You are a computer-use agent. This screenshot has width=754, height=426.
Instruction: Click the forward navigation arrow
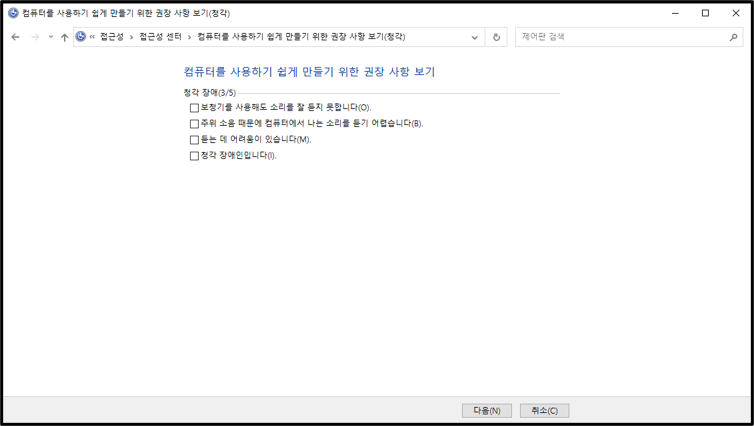coord(35,37)
